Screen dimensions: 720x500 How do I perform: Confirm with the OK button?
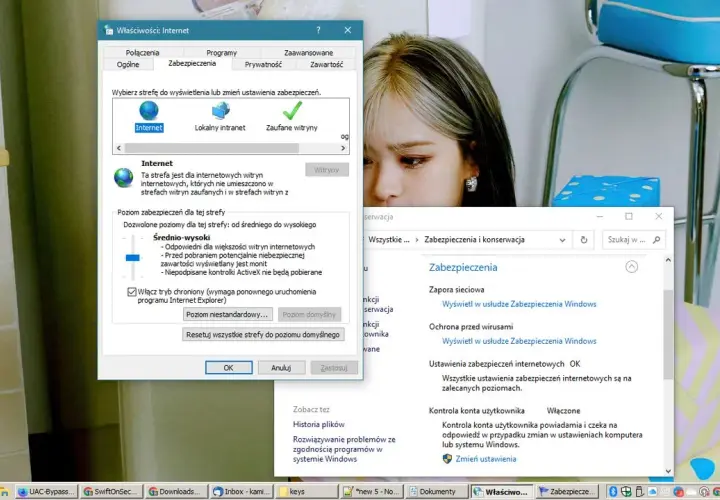point(229,368)
